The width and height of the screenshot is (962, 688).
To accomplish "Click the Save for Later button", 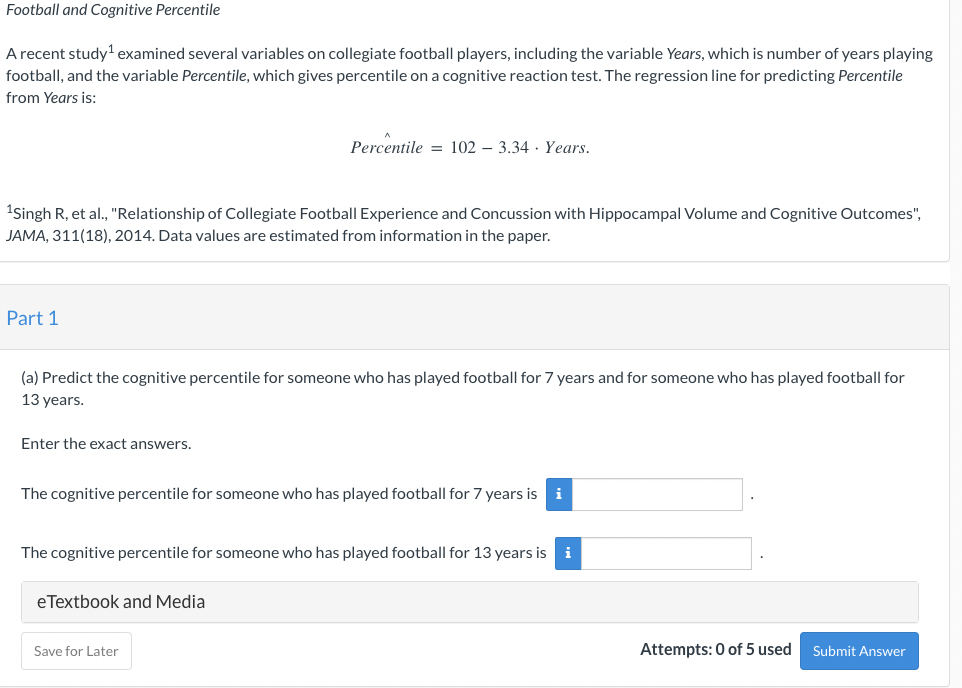I will pyautogui.click(x=76, y=651).
